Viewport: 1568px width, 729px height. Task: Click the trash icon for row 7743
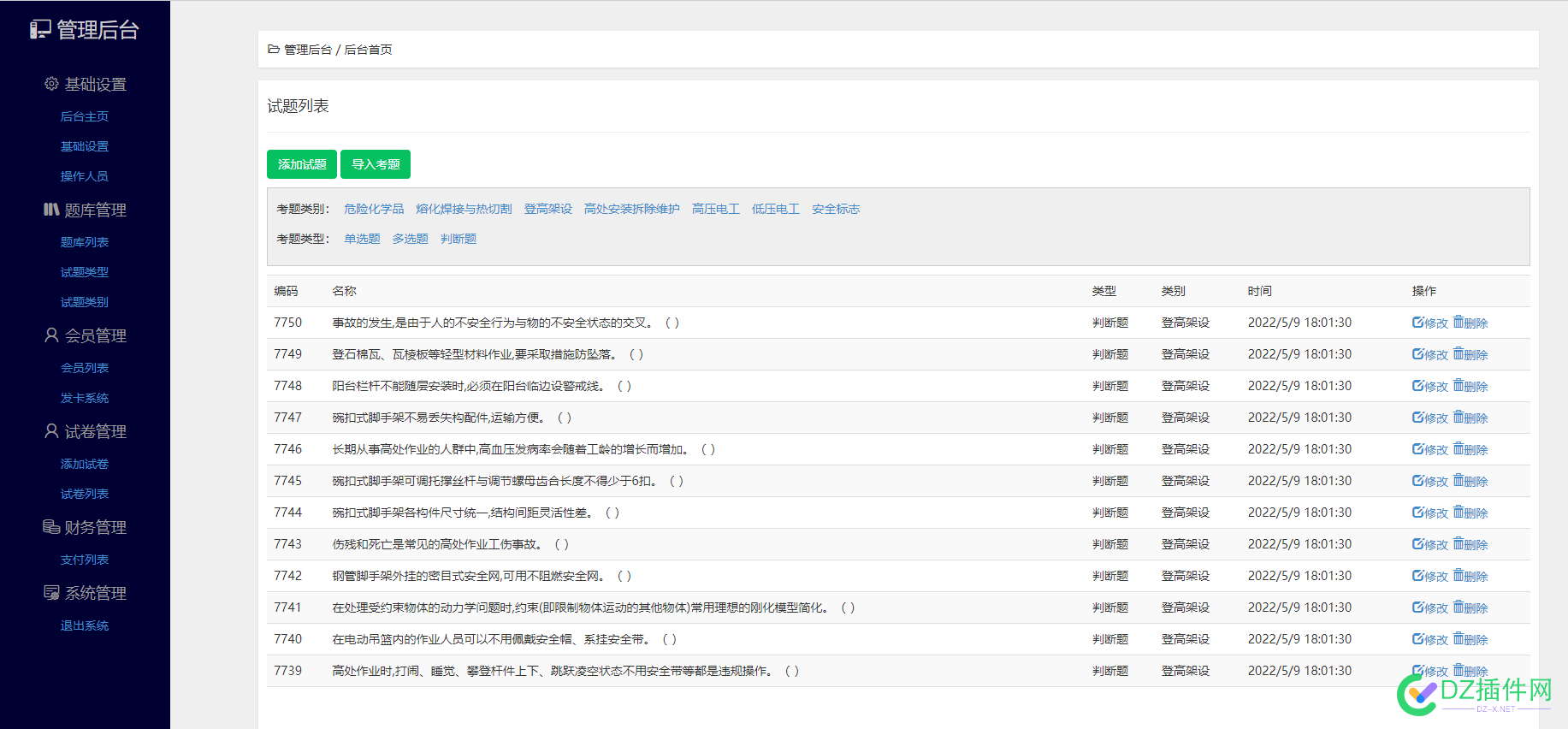coord(1459,543)
